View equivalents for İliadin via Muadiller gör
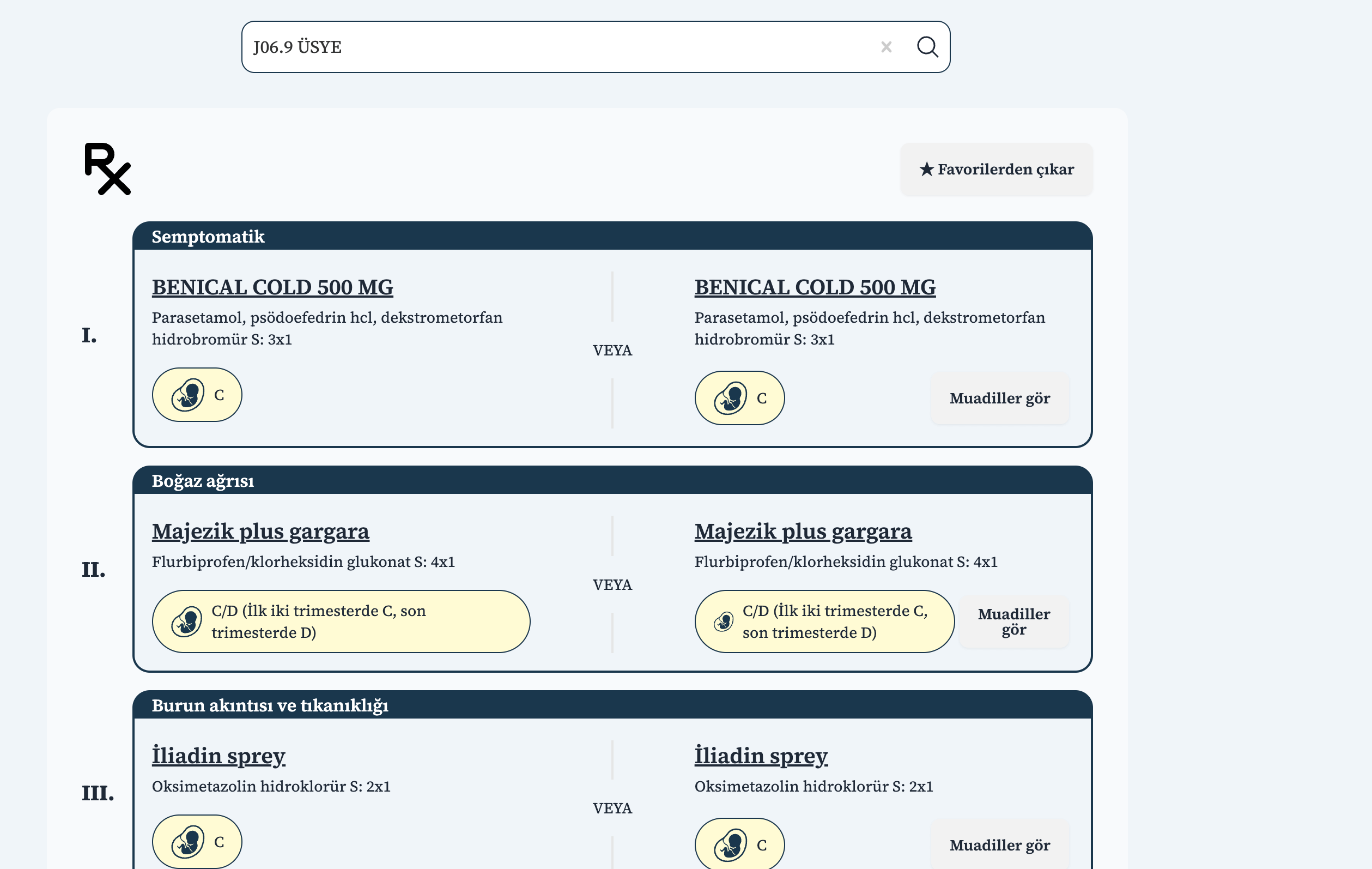1372x869 pixels. click(x=999, y=844)
